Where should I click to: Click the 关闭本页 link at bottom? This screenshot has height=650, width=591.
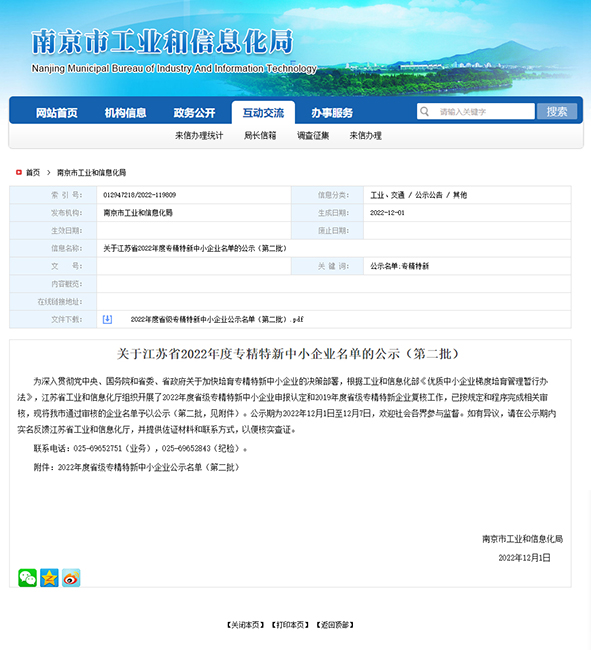click(x=245, y=625)
